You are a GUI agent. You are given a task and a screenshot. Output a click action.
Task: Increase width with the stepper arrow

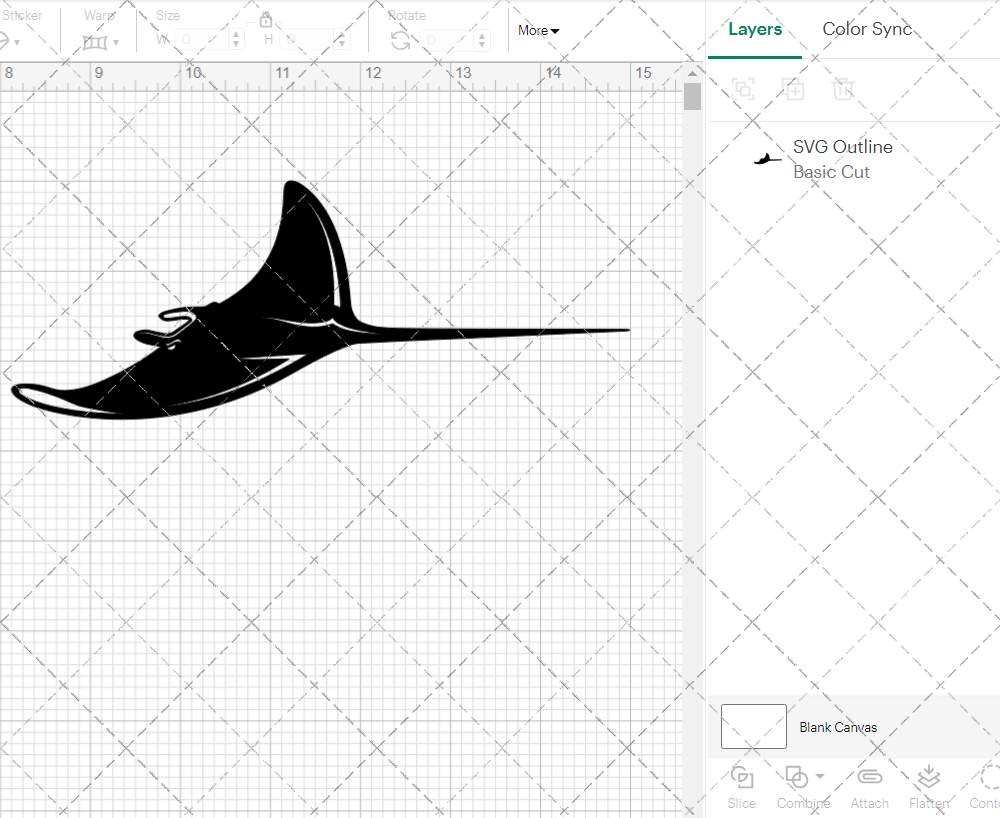coord(236,35)
